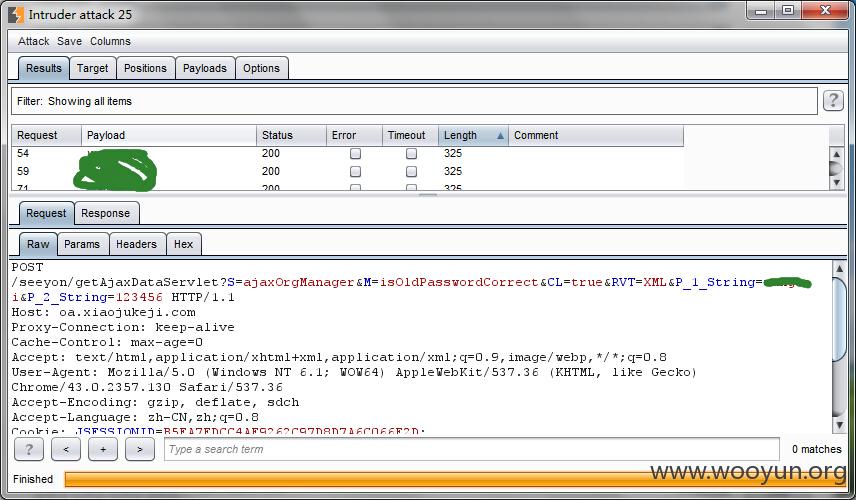Maximize the Intruder attack window
This screenshot has height=500, width=856.
pyautogui.click(x=788, y=10)
